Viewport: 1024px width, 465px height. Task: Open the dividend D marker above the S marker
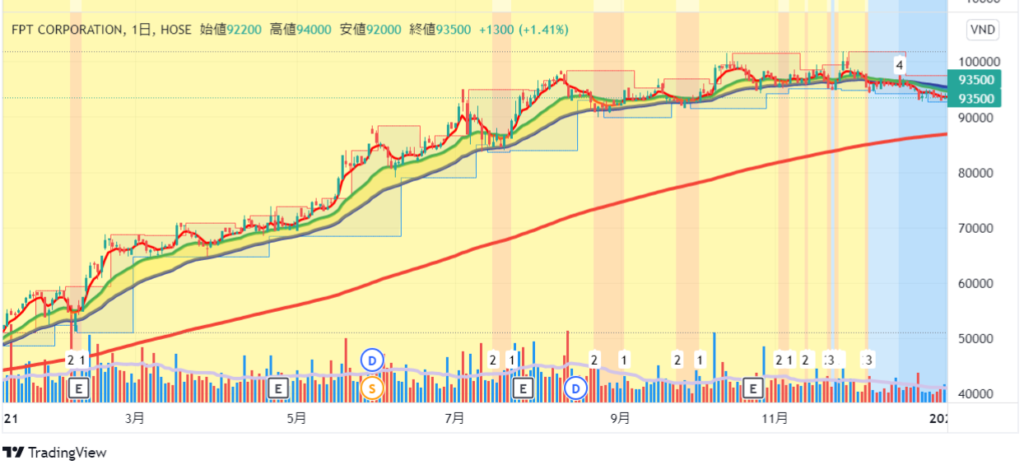(x=372, y=360)
